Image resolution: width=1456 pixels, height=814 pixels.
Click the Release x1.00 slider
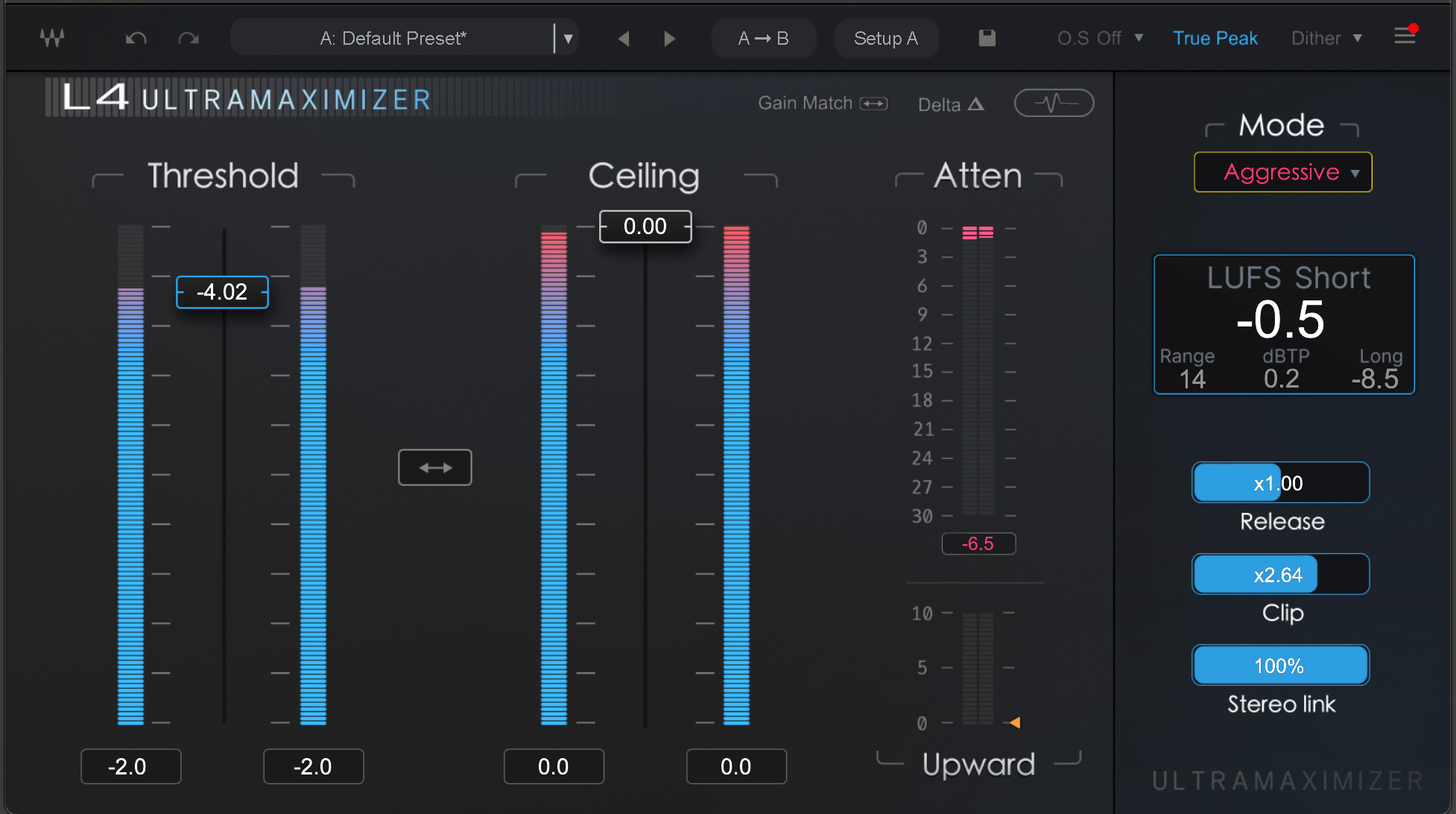point(1279,483)
